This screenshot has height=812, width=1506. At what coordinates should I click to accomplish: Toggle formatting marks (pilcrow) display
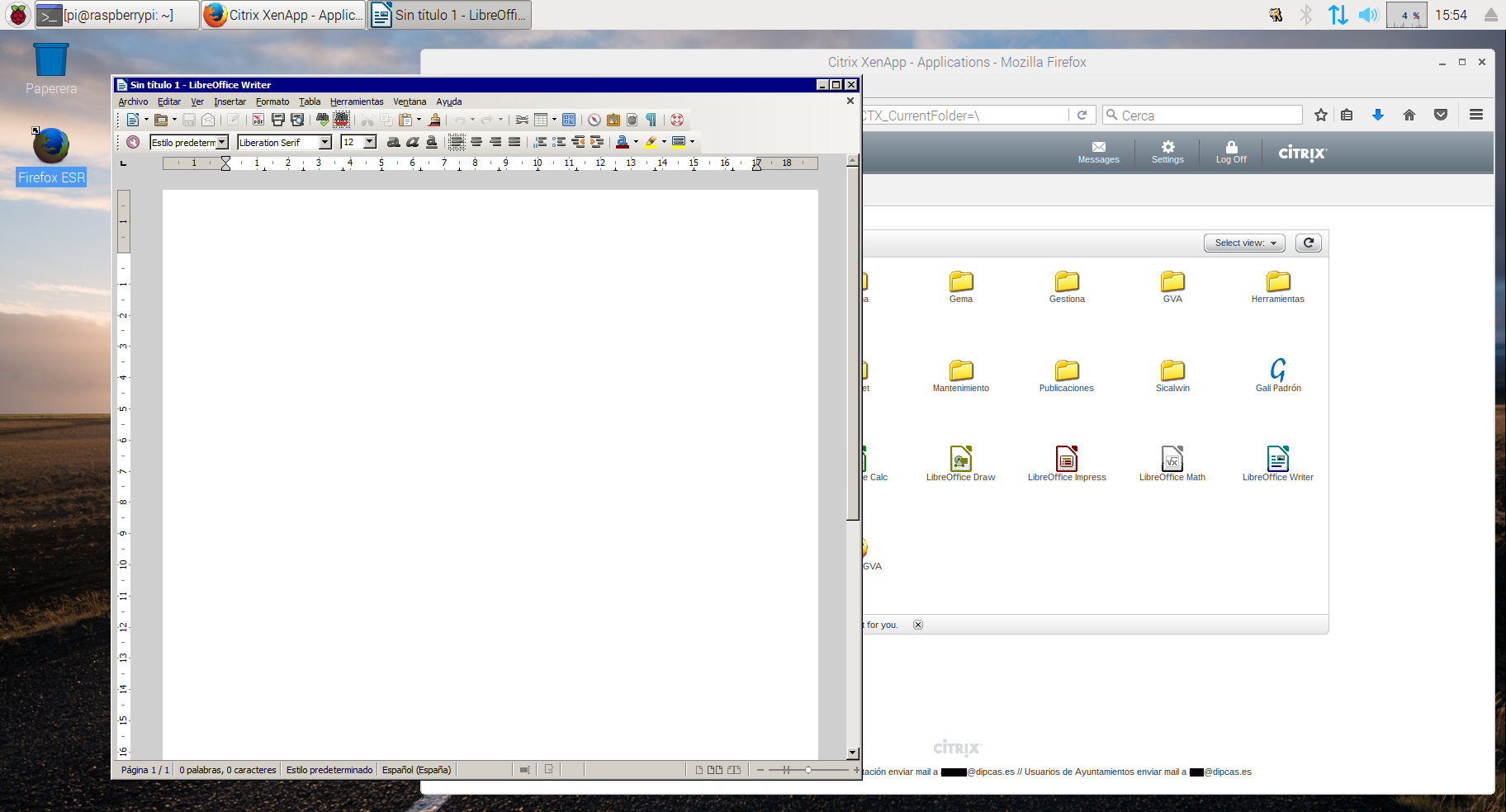651,120
